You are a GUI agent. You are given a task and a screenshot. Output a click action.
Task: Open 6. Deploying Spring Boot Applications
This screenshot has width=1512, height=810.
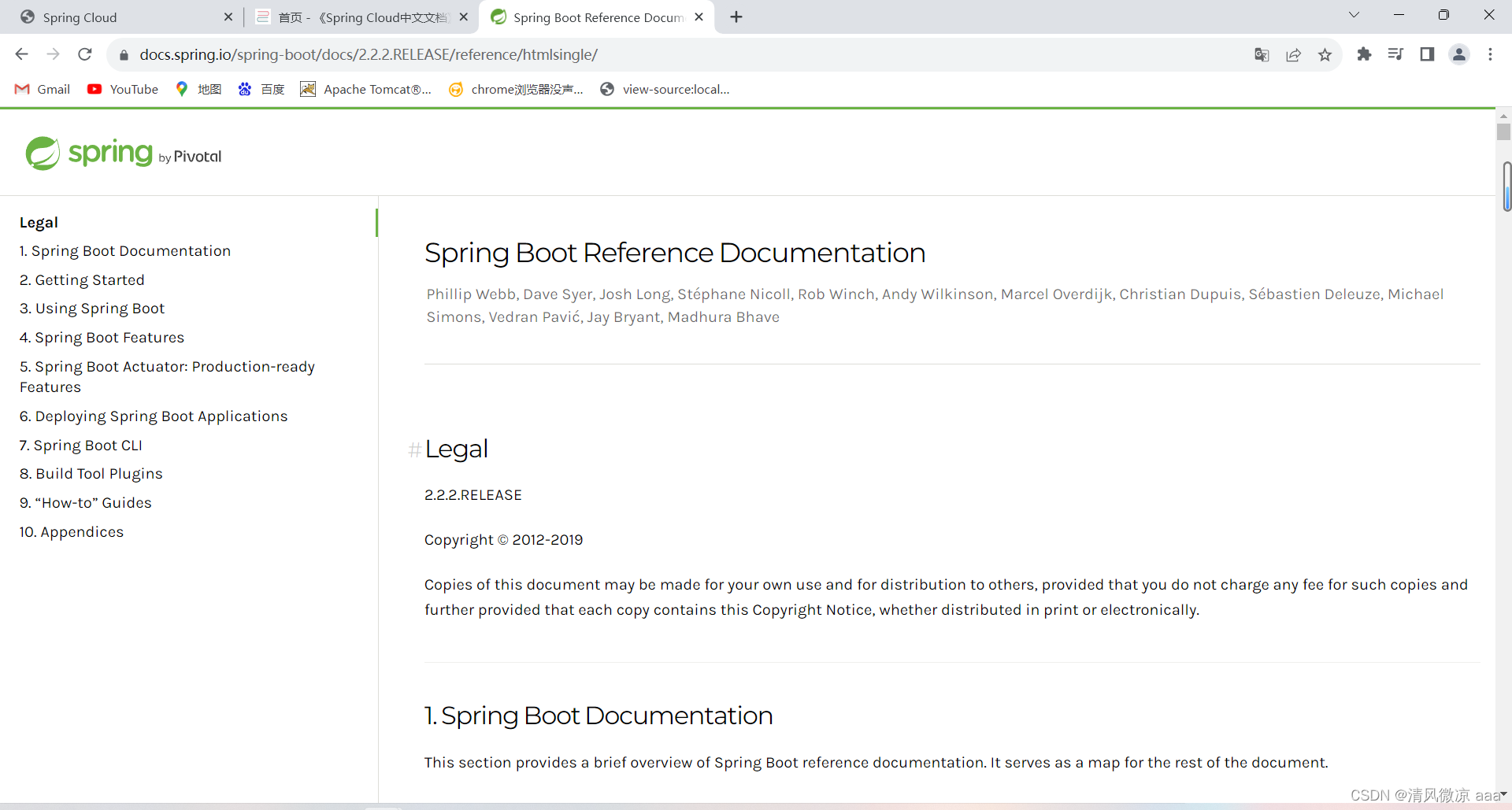tap(154, 416)
